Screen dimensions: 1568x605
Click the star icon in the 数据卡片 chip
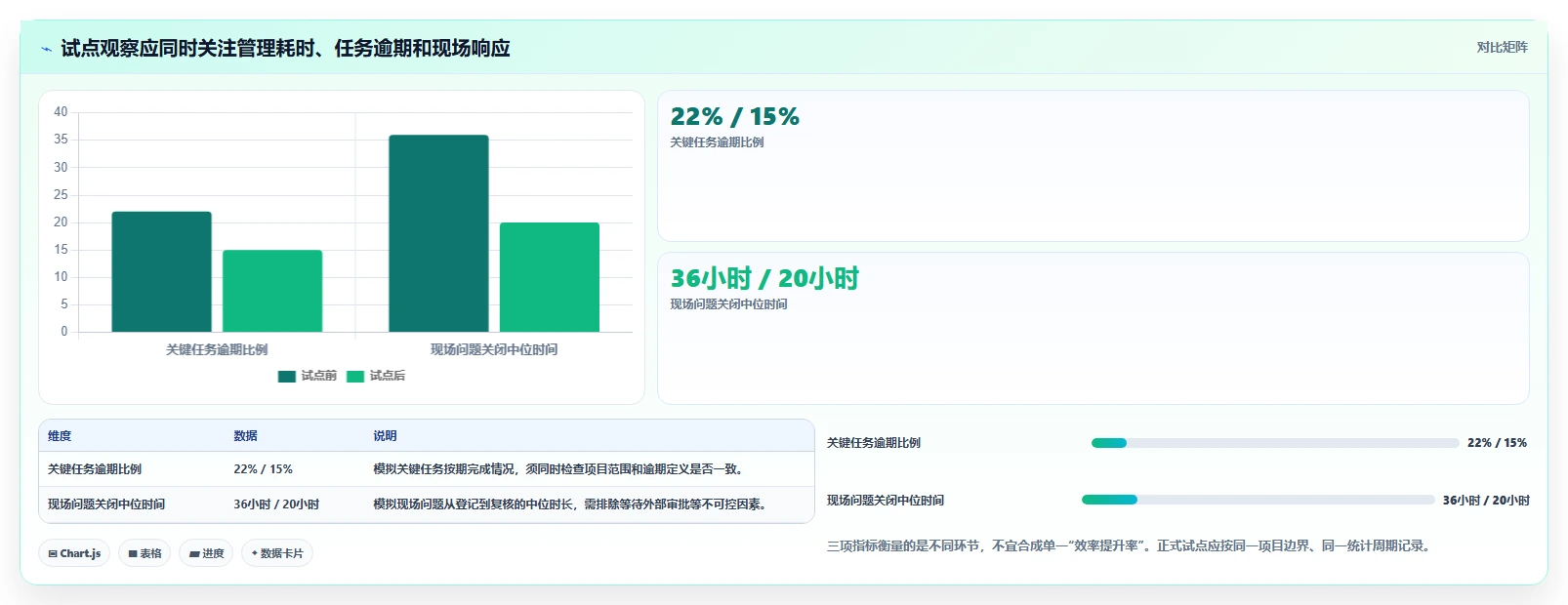pyautogui.click(x=255, y=553)
